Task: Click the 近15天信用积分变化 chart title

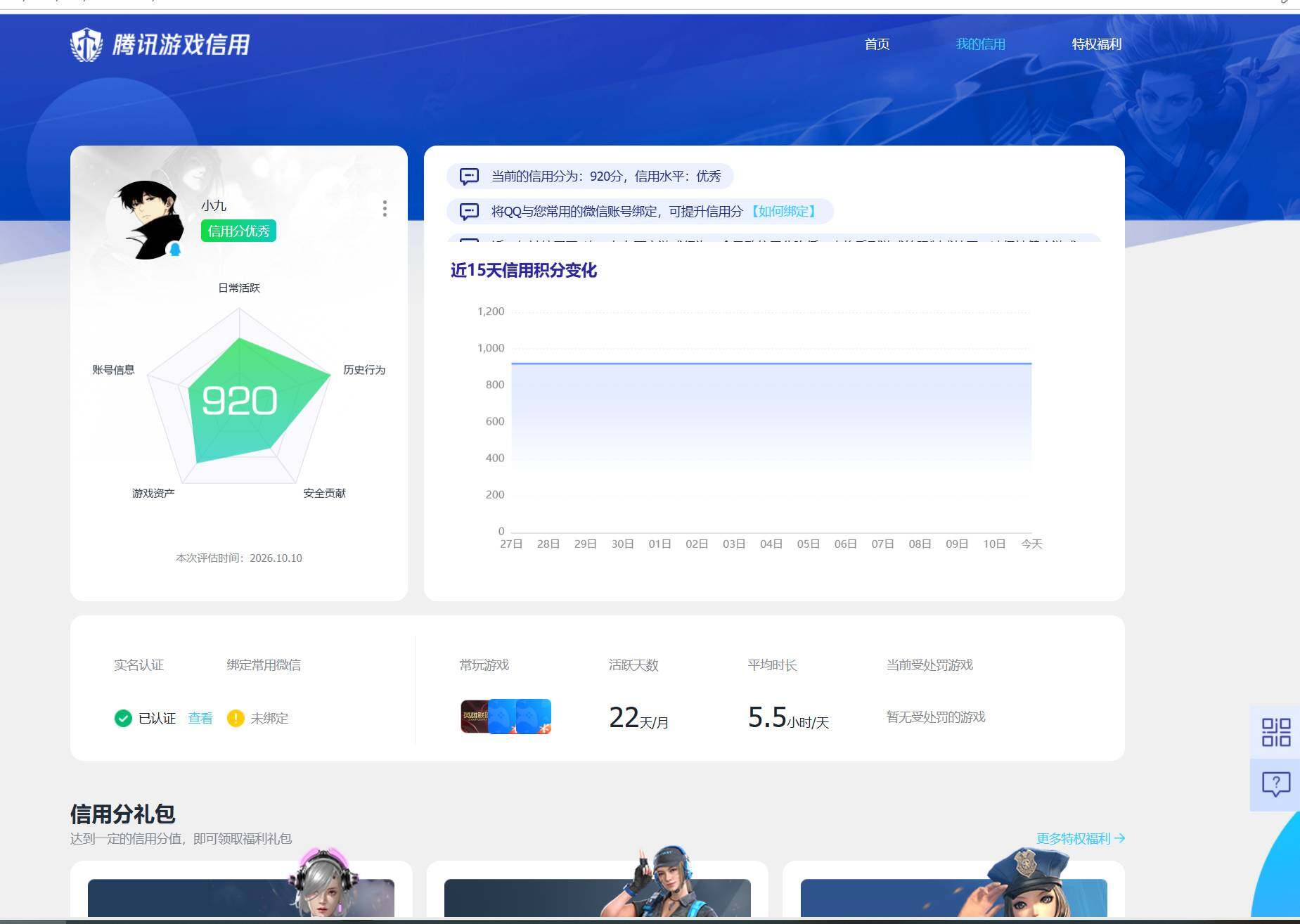Action: pyautogui.click(x=524, y=271)
